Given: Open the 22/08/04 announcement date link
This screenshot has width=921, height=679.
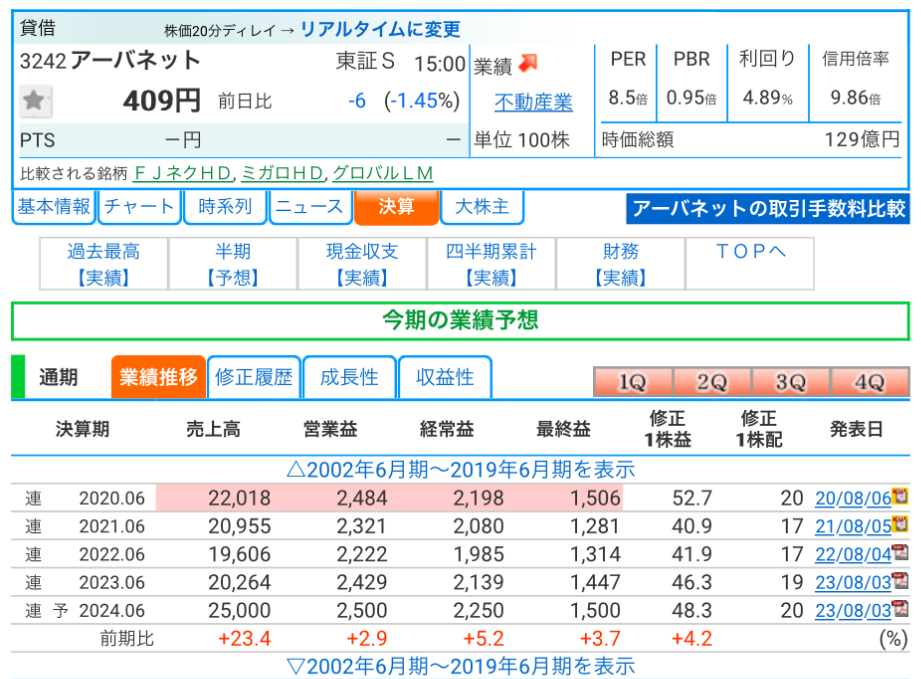Looking at the screenshot, I should pyautogui.click(x=853, y=554).
